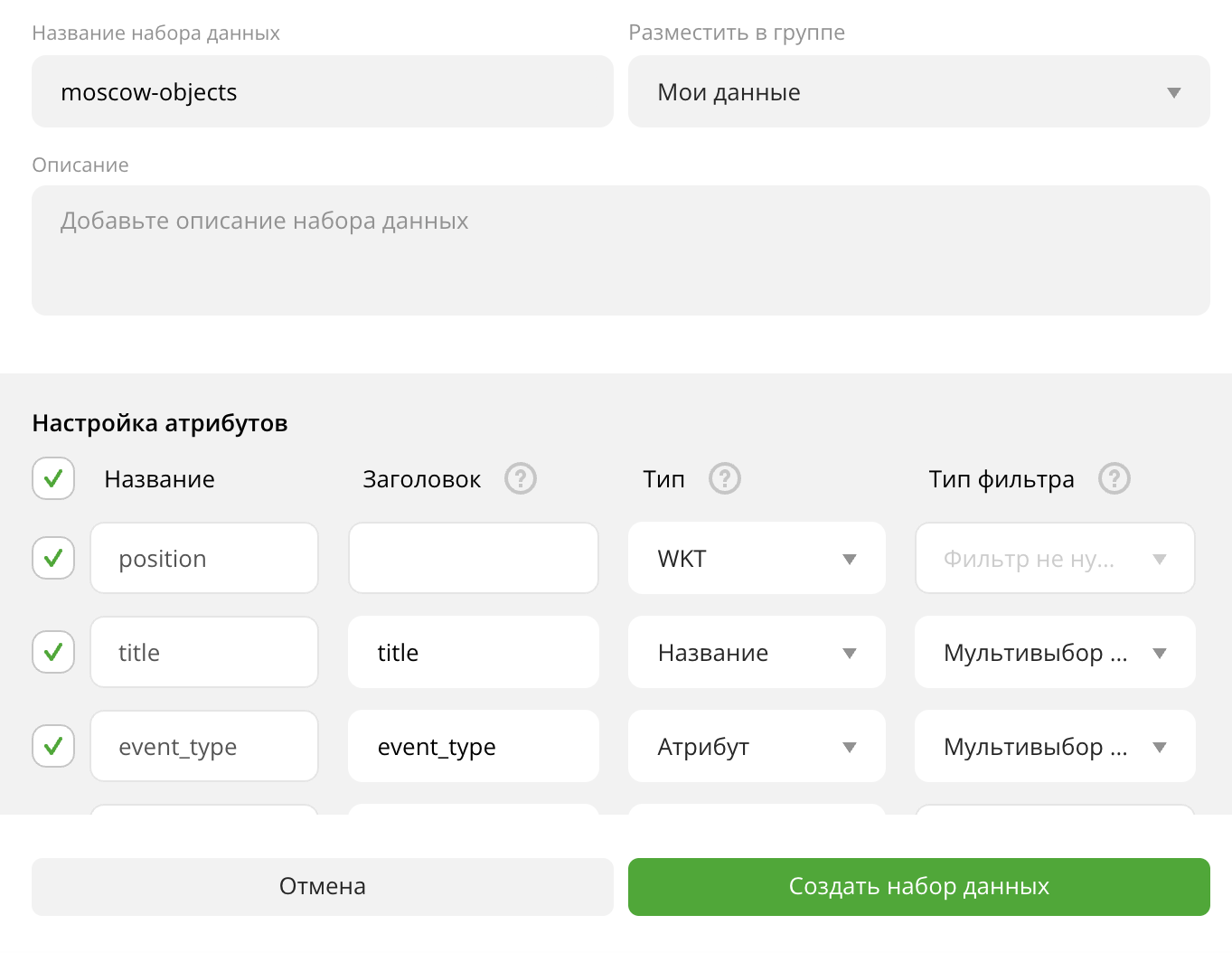This screenshot has height=953, width=1232.
Task: Open the Мультивыбор filter dropdown for event_type
Action: tap(1055, 746)
